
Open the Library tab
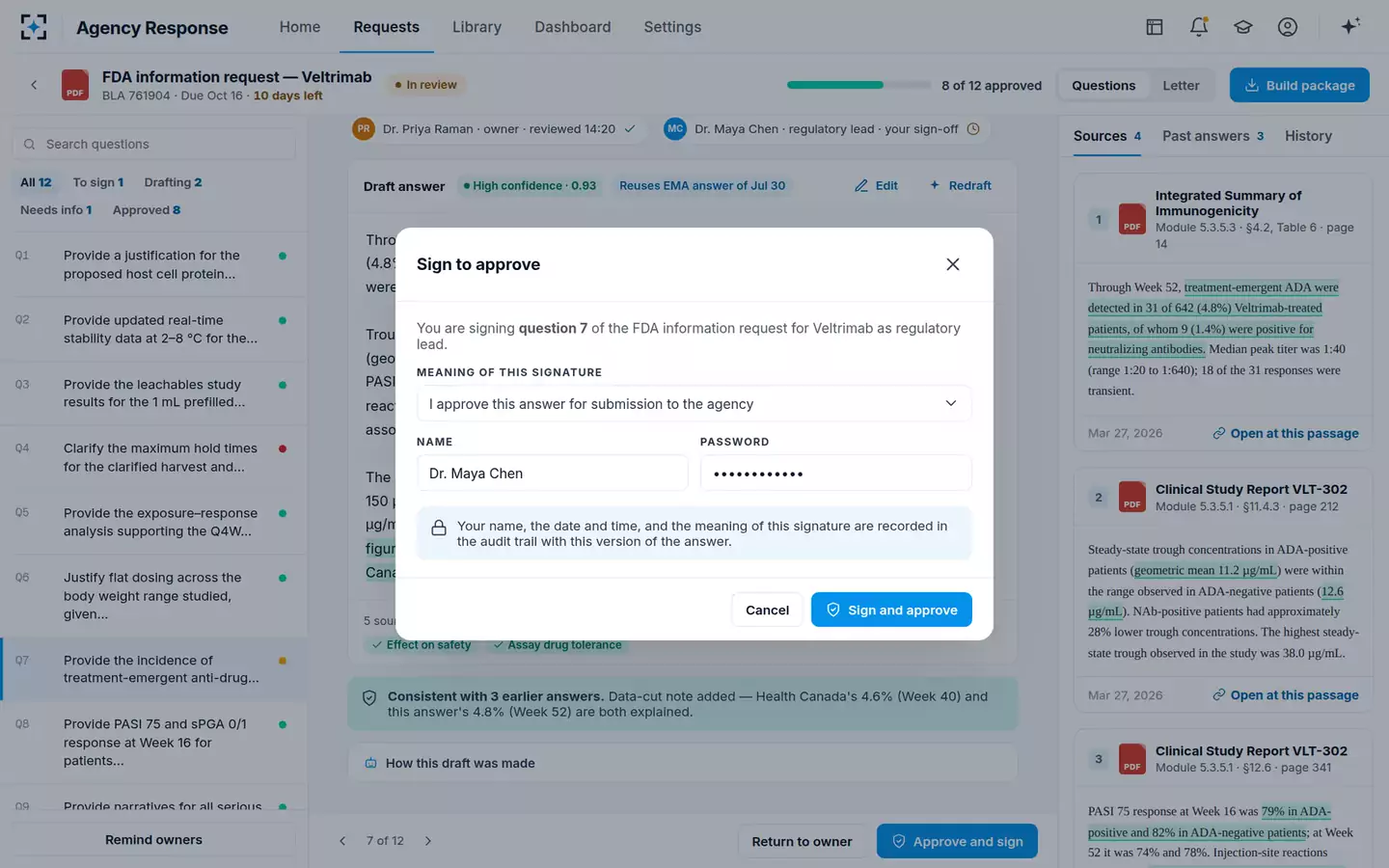pyautogui.click(x=477, y=27)
